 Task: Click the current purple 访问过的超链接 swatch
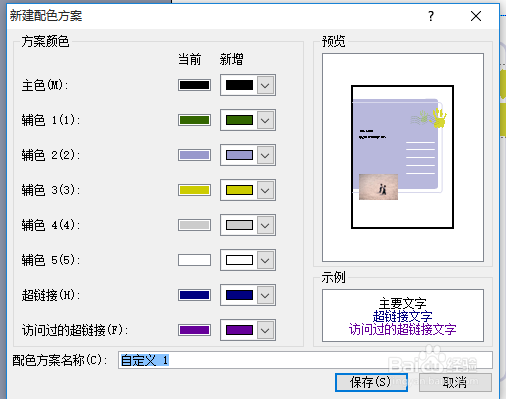(194, 330)
